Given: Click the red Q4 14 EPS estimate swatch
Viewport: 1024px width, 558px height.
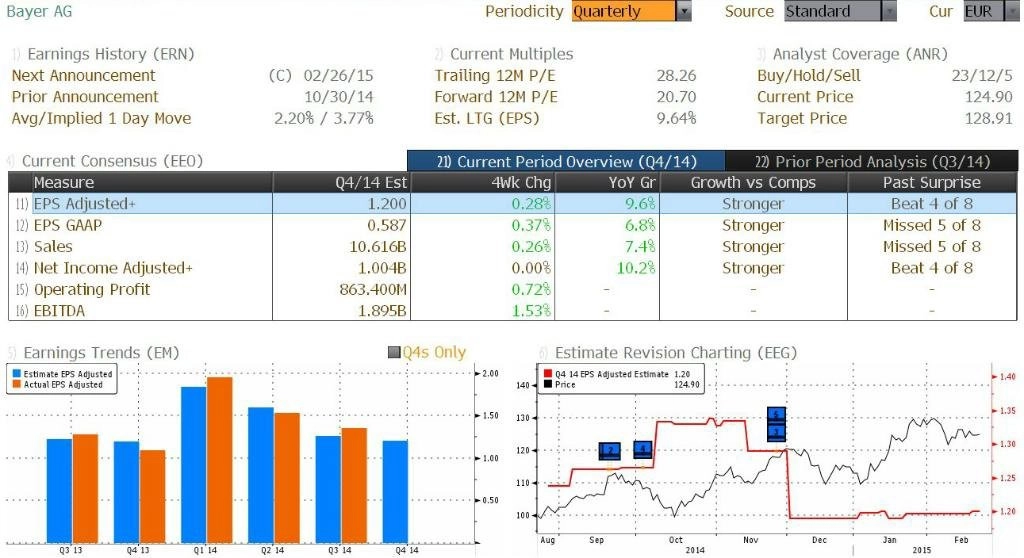Looking at the screenshot, I should pos(548,374).
